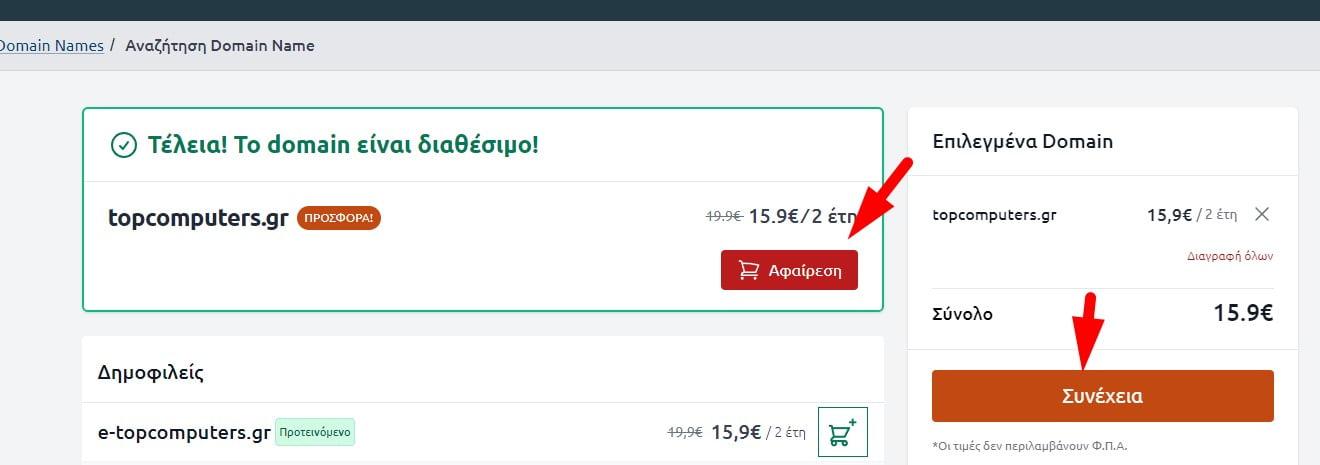
Task: Click the Σύνολο total label
Action: point(962,314)
